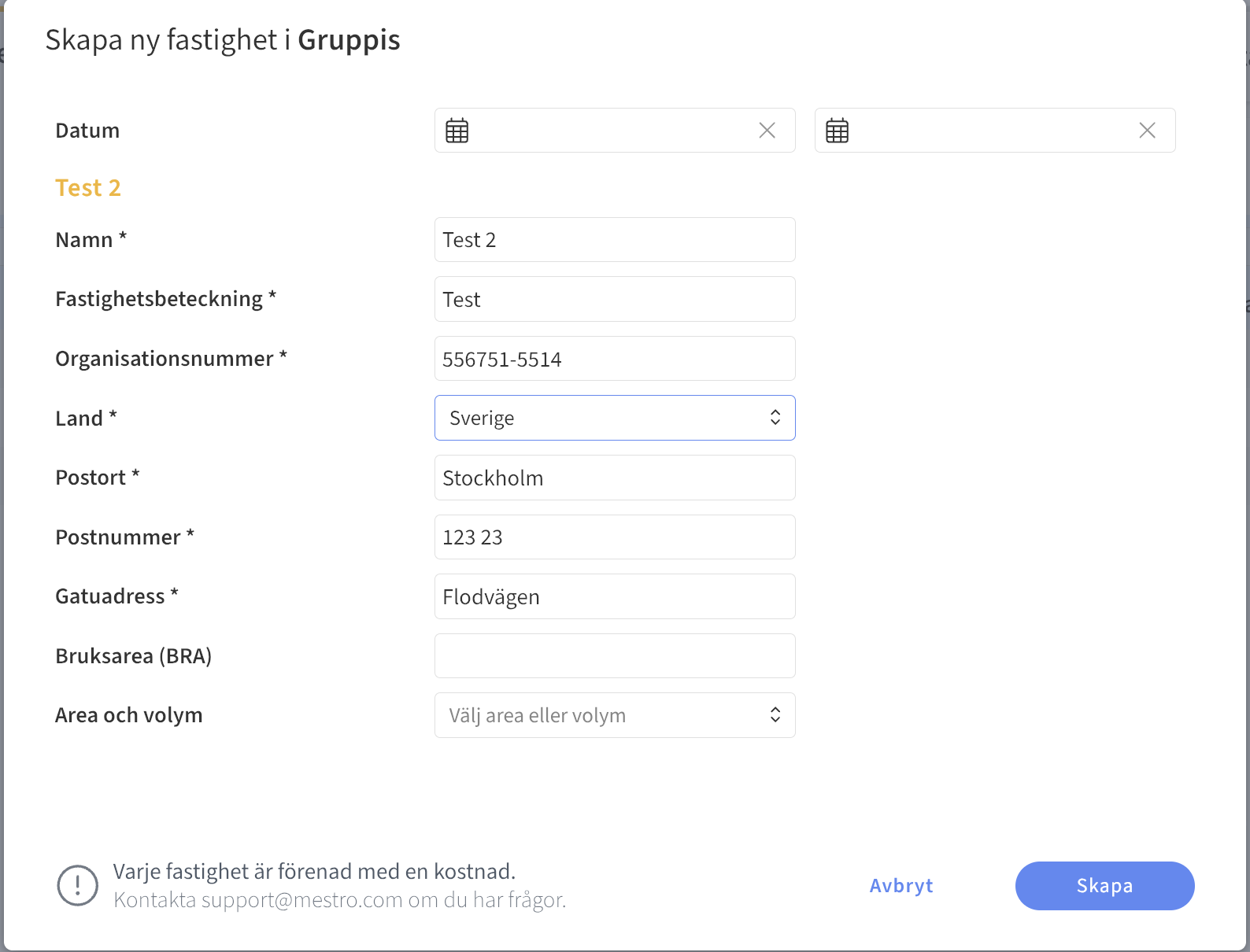Screen dimensions: 1250x952
Task: Click the orange 'Test 2' section heading
Action: (88, 188)
